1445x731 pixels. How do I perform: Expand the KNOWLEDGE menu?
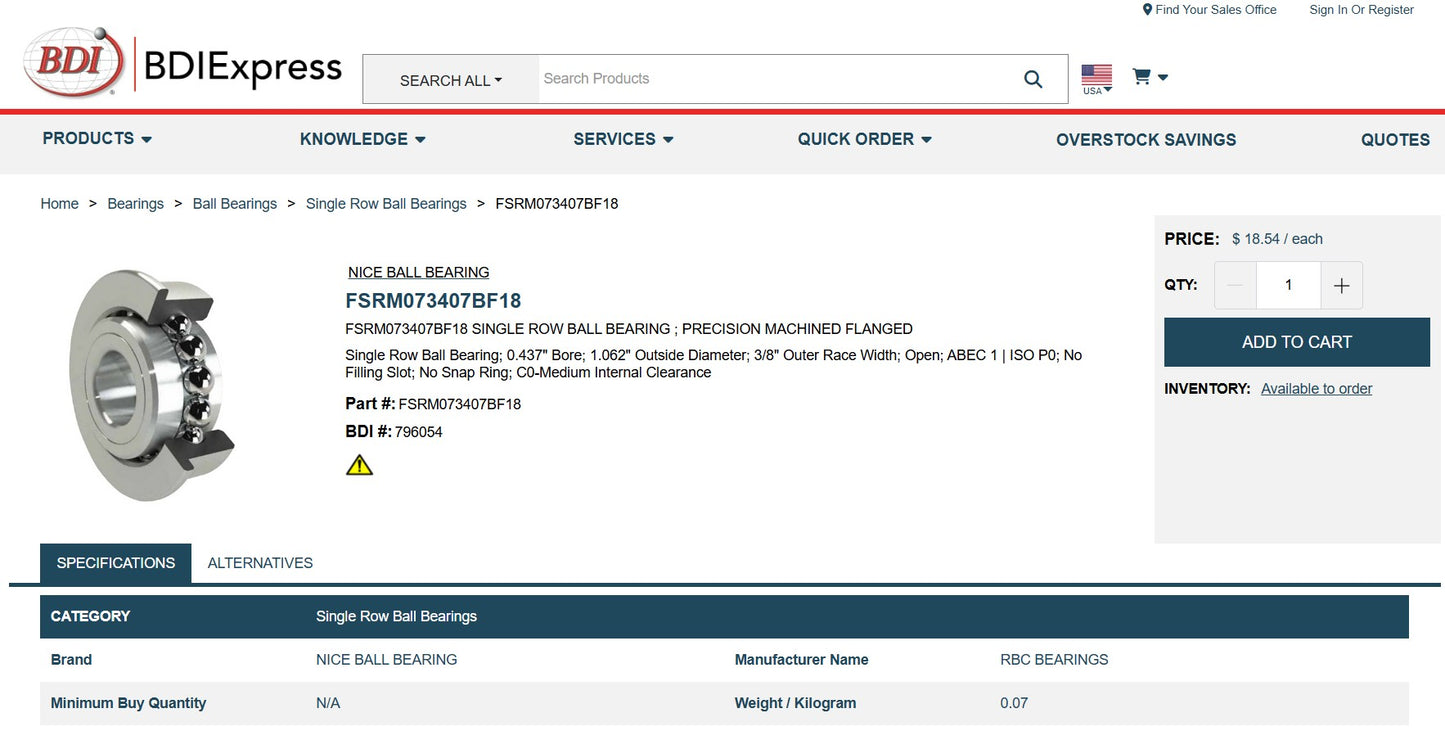[362, 140]
